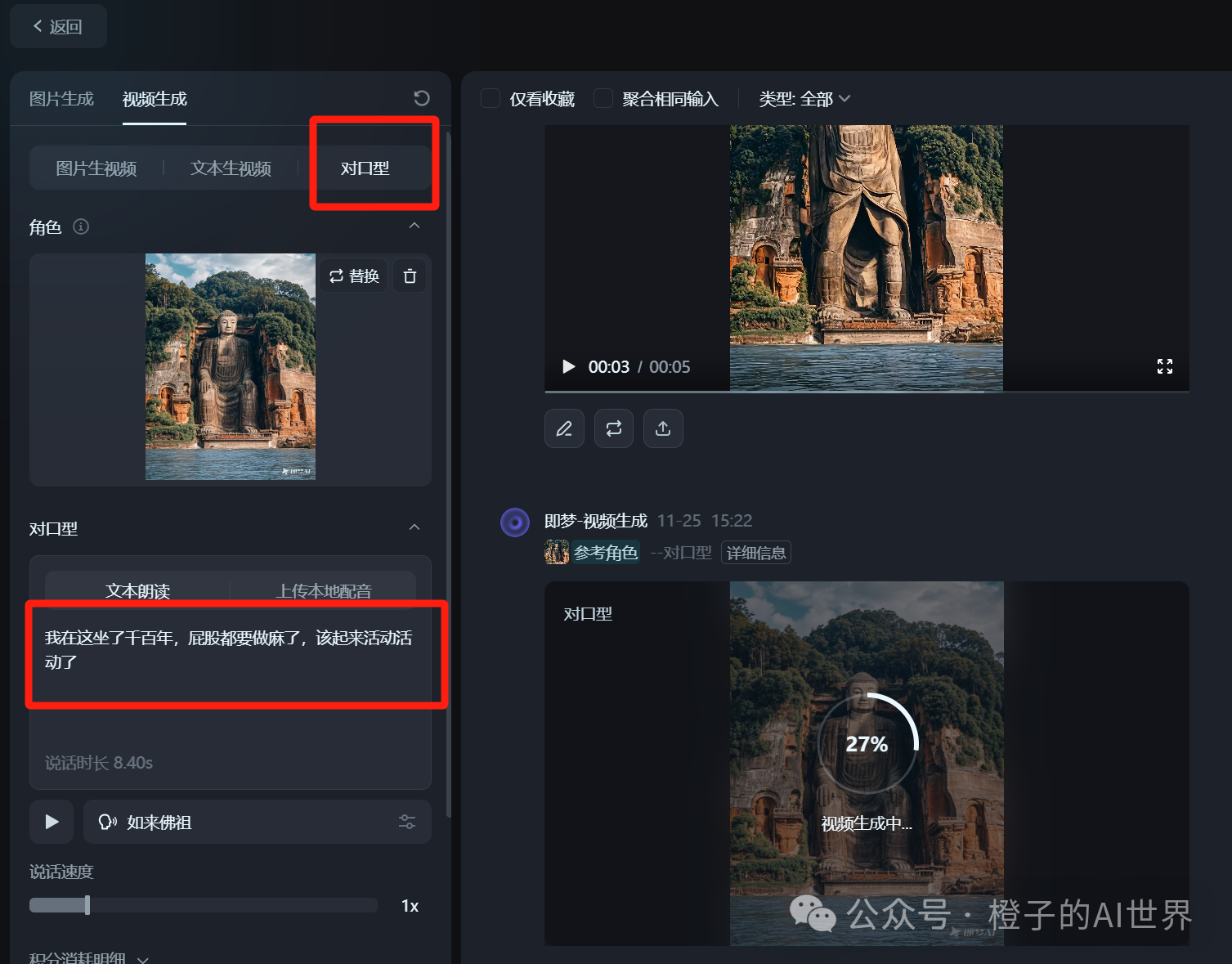The height and width of the screenshot is (964, 1232).
Task: Enable the 仅看收藏 checkbox
Action: (x=490, y=97)
